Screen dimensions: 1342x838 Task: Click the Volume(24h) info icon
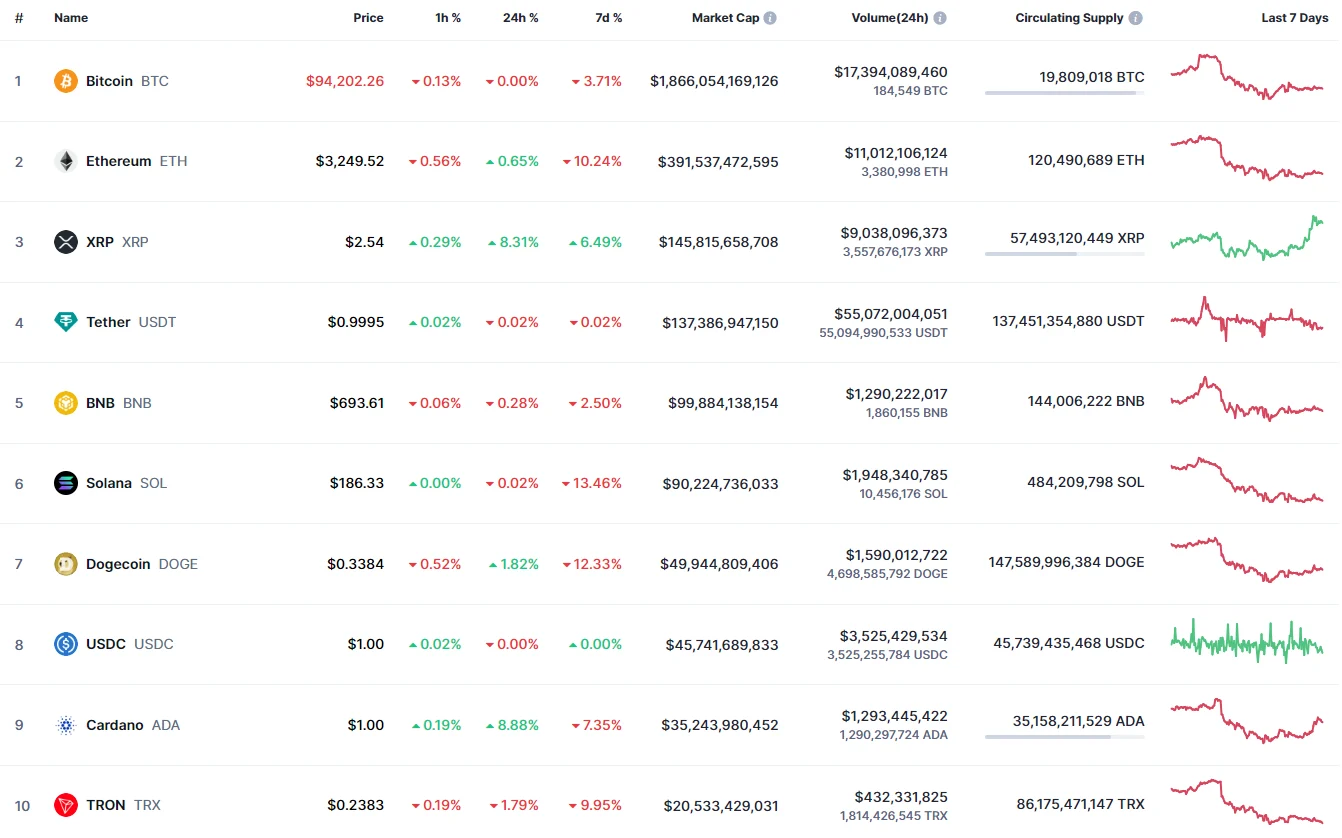point(940,18)
